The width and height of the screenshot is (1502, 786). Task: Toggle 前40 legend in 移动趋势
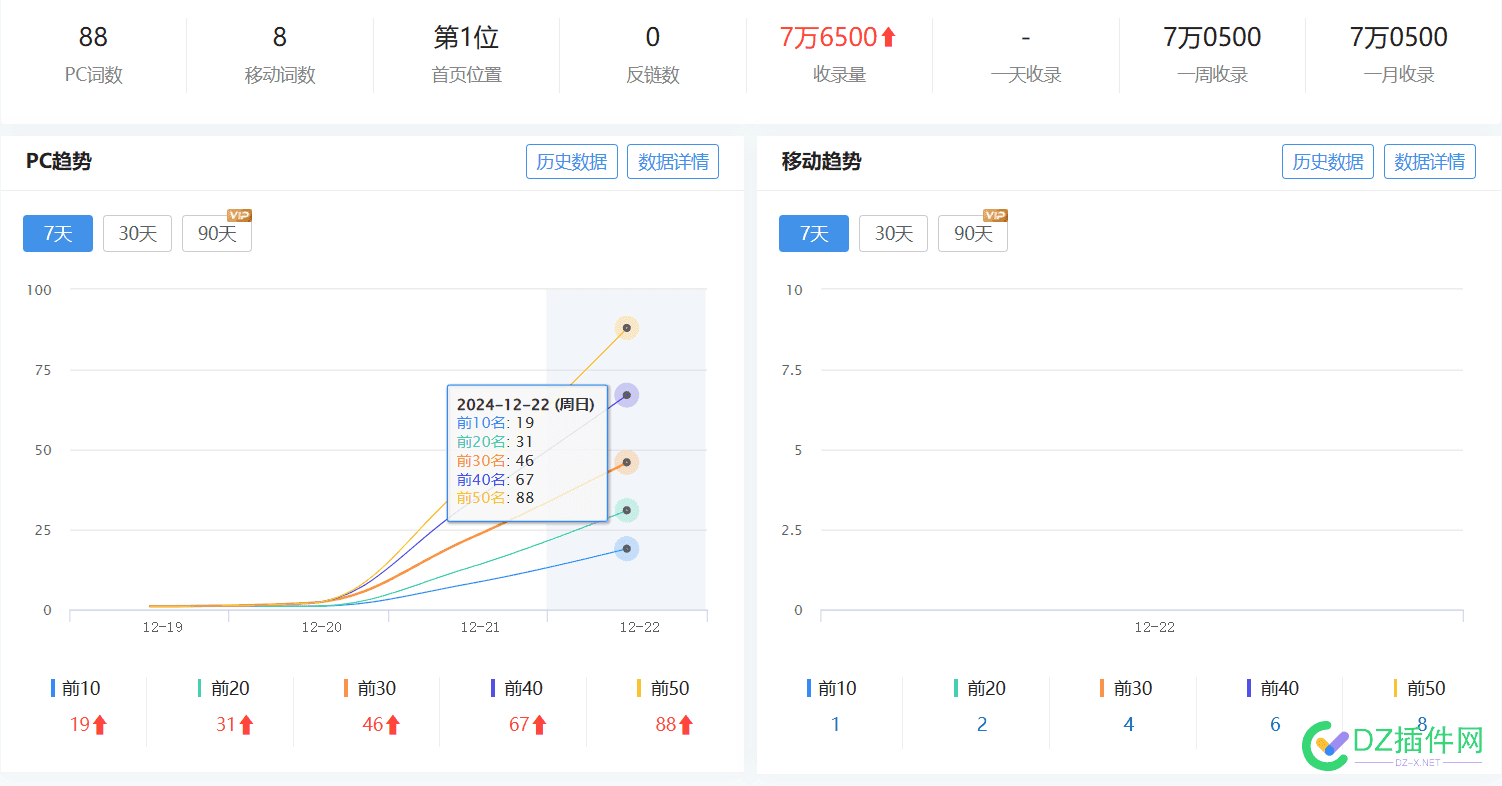[1273, 688]
